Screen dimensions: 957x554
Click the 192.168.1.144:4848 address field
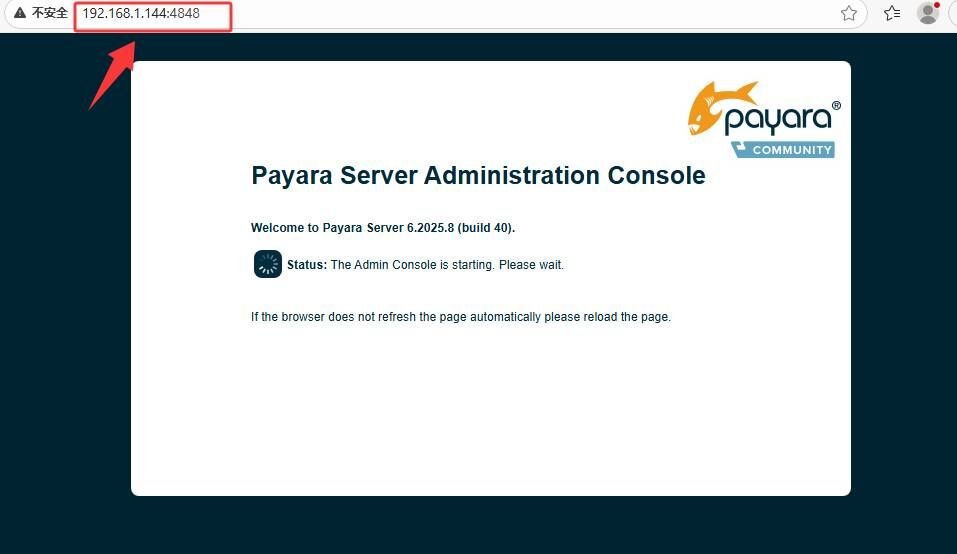pyautogui.click(x=141, y=13)
